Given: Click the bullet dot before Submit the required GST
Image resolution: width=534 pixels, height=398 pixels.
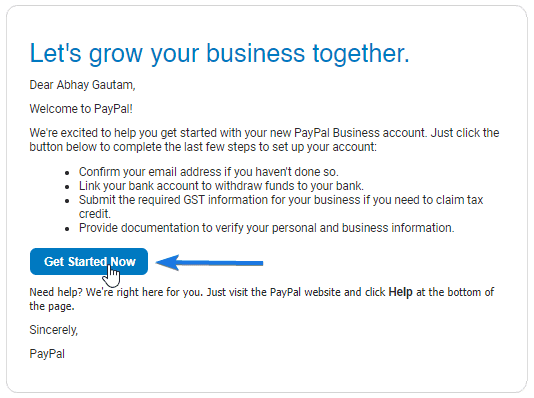Looking at the screenshot, I should (67, 201).
